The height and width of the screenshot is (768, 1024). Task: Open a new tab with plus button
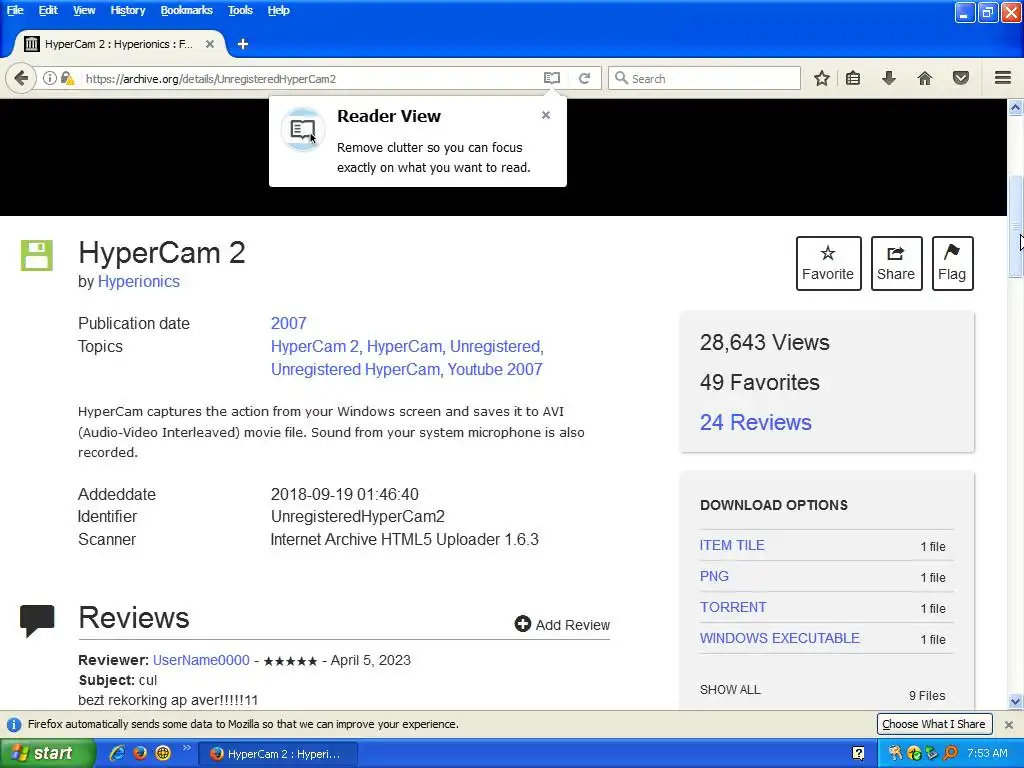tap(243, 44)
